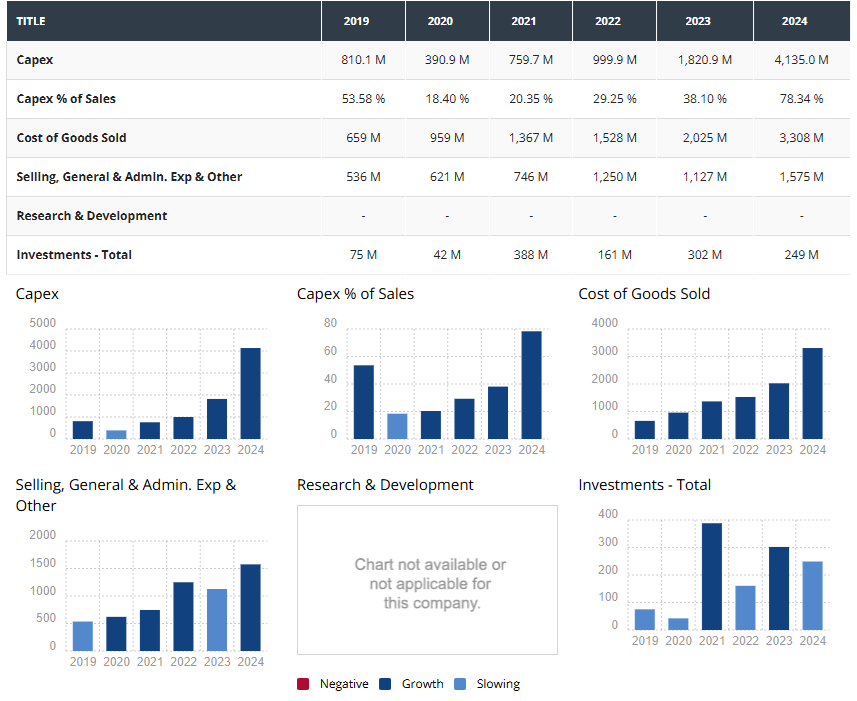Image resolution: width=857 pixels, height=701 pixels.
Task: Click the 2024 bar in Capex chart
Action: [x=250, y=393]
